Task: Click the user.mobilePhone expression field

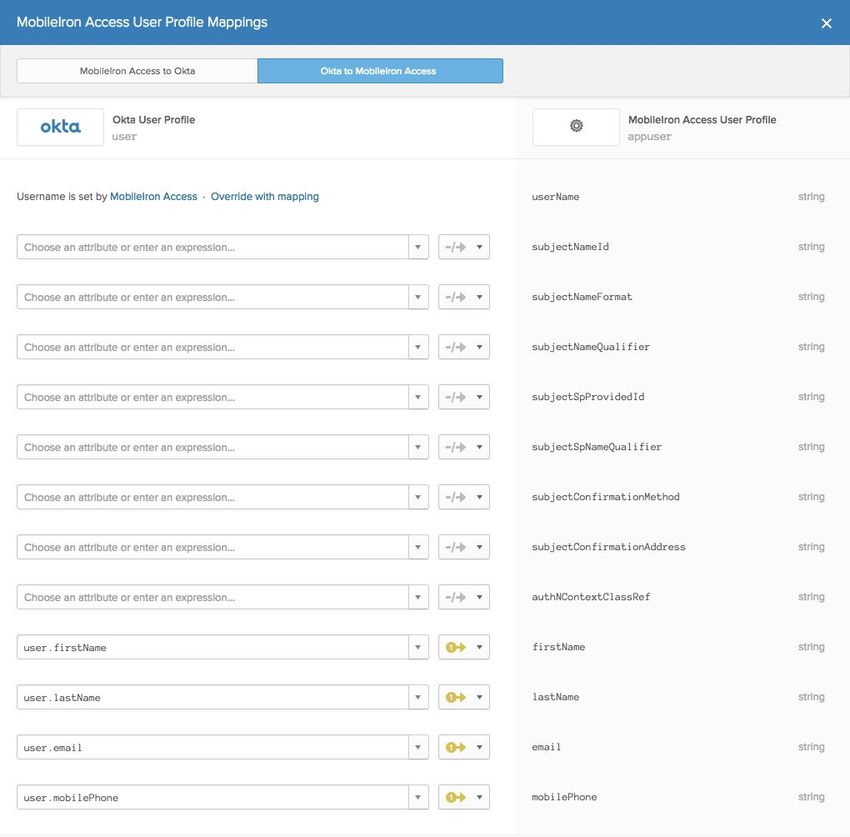Action: [212, 797]
